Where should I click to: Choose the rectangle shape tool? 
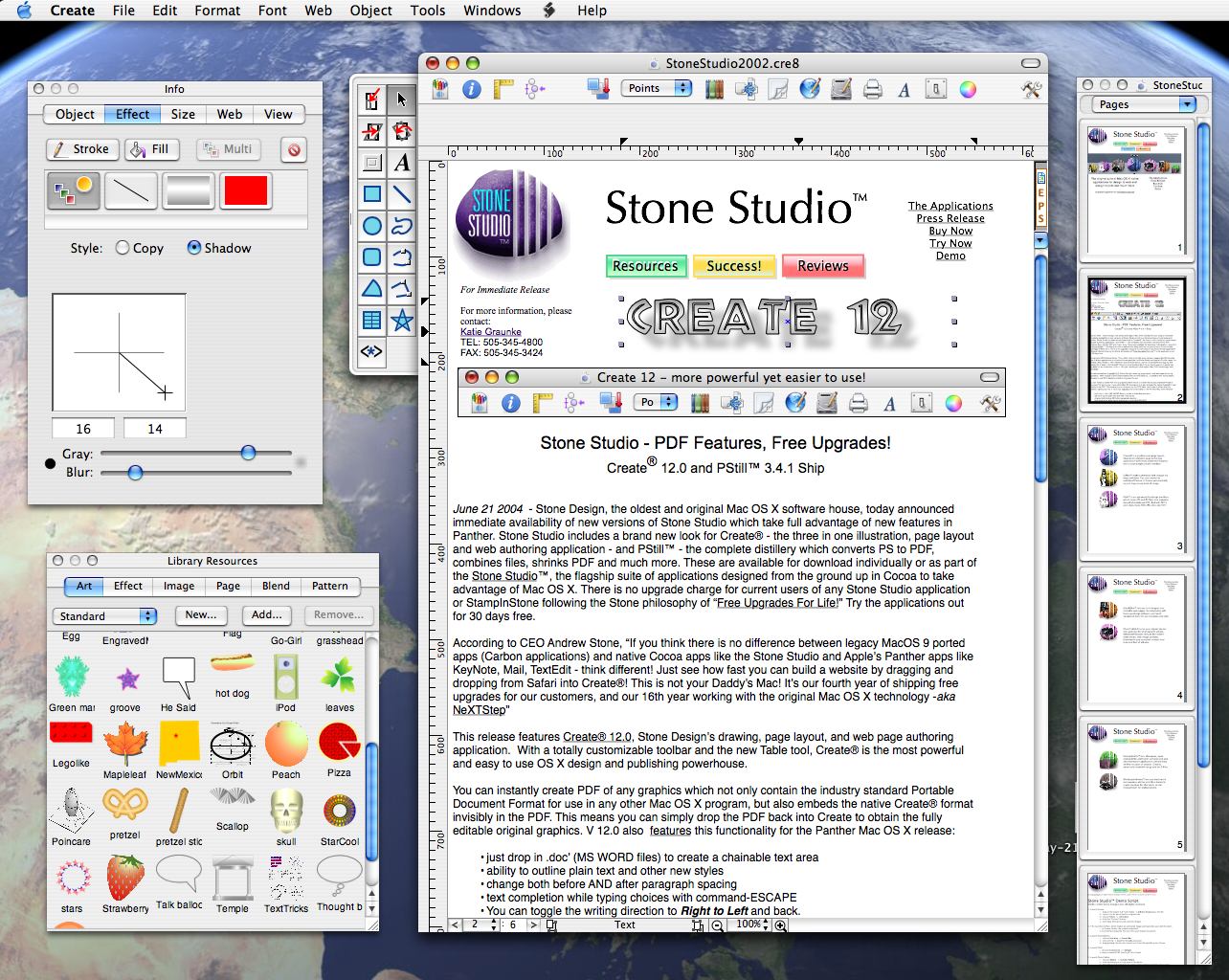point(372,194)
